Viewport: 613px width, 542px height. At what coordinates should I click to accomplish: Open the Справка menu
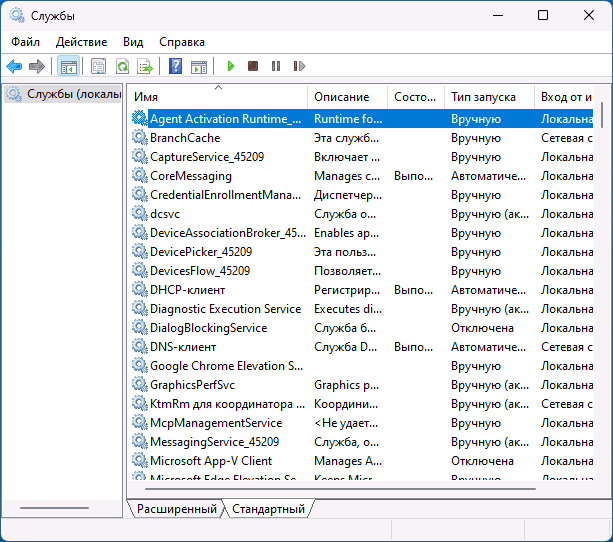(x=182, y=42)
